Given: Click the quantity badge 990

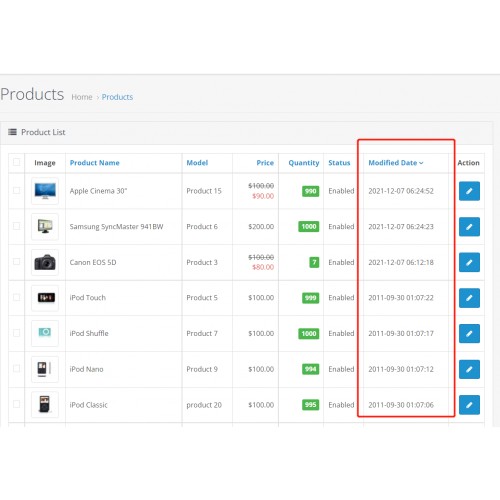Looking at the screenshot, I should pos(310,191).
